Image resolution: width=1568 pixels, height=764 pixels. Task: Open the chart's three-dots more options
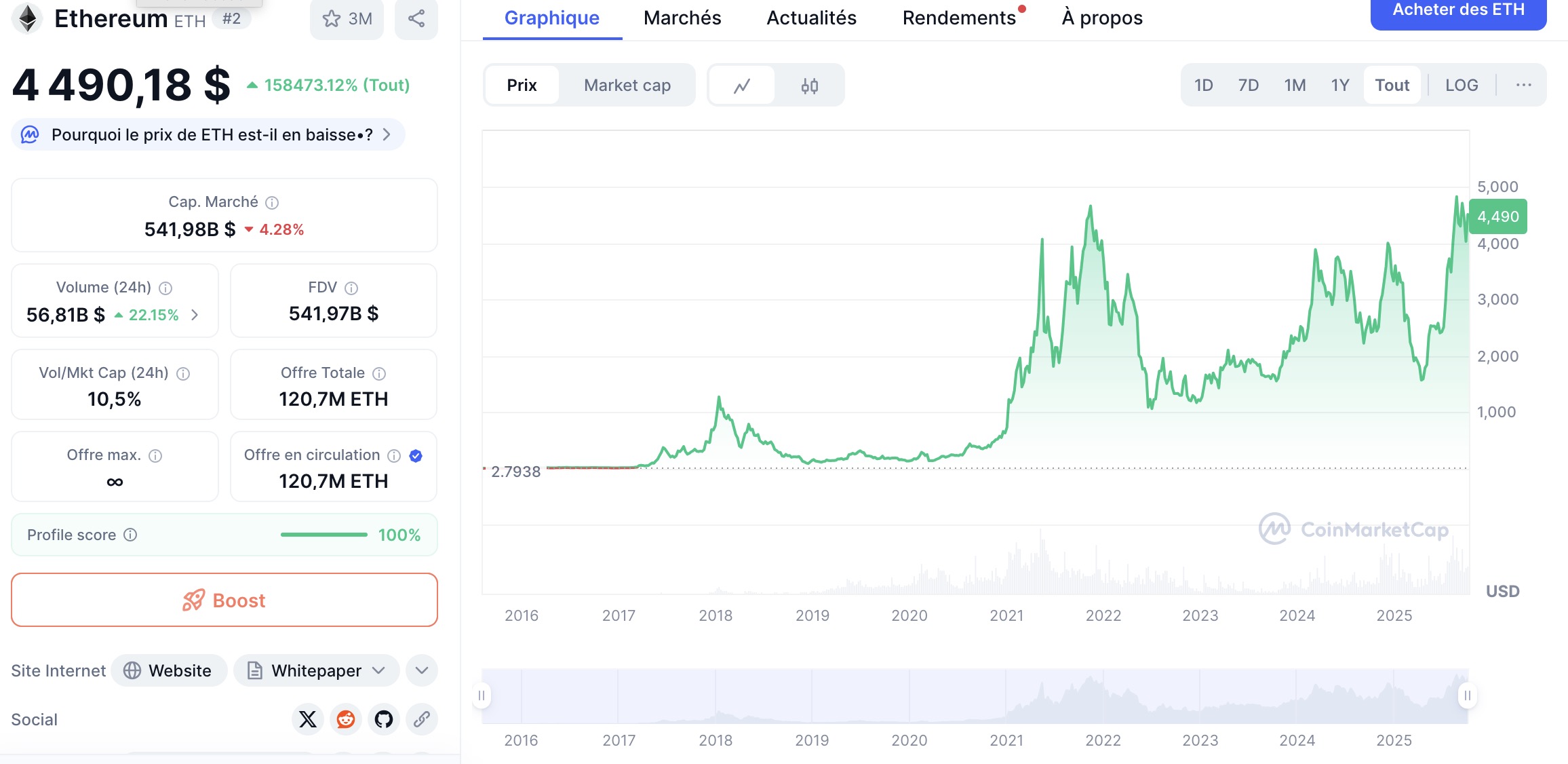[x=1523, y=85]
